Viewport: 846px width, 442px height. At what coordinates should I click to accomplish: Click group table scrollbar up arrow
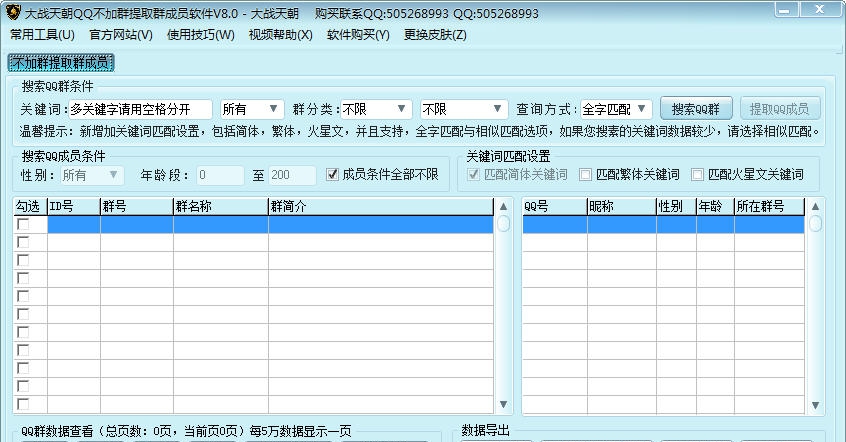[503, 207]
